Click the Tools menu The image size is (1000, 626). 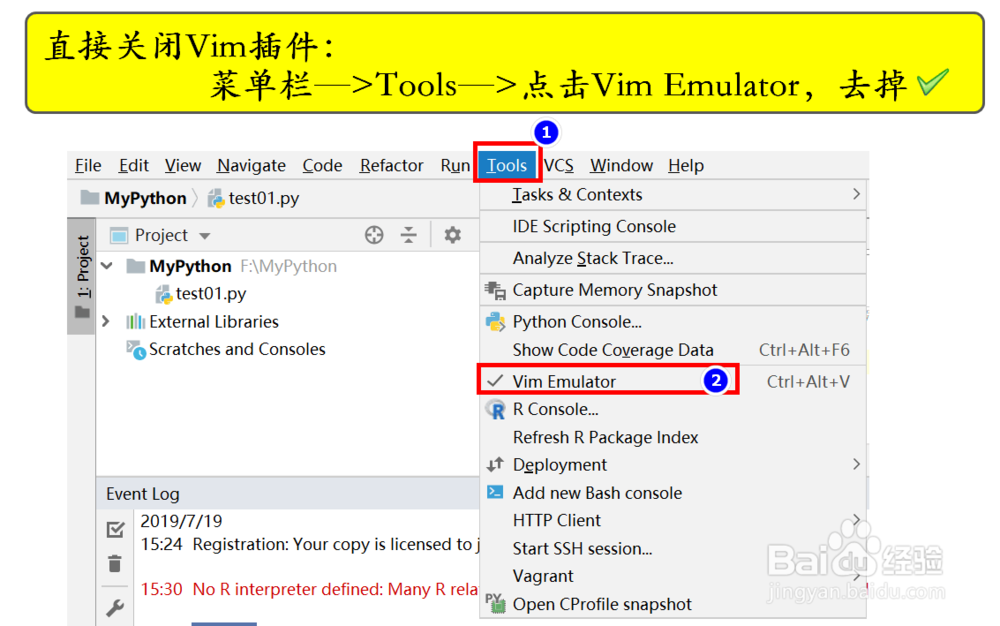507,166
